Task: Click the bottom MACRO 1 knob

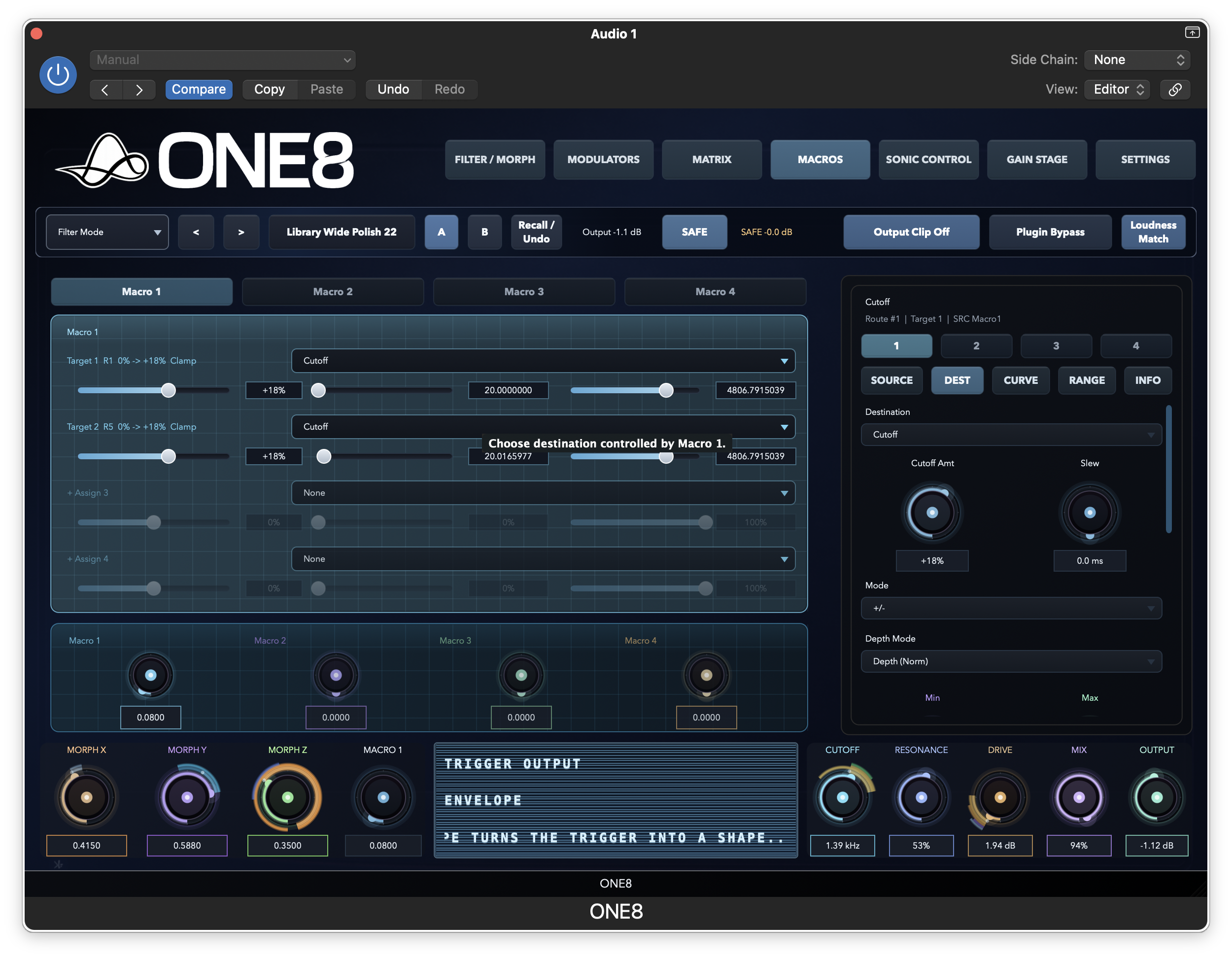Action: pyautogui.click(x=383, y=796)
